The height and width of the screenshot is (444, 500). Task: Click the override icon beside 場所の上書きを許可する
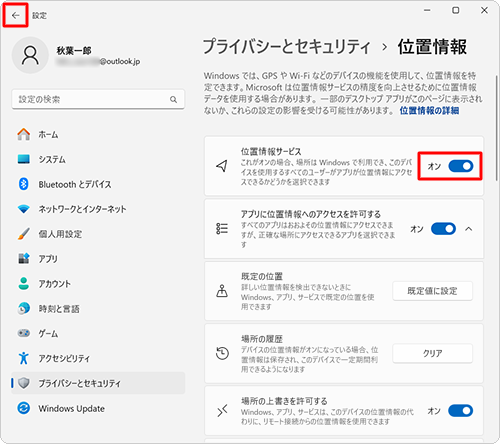pyautogui.click(x=222, y=411)
